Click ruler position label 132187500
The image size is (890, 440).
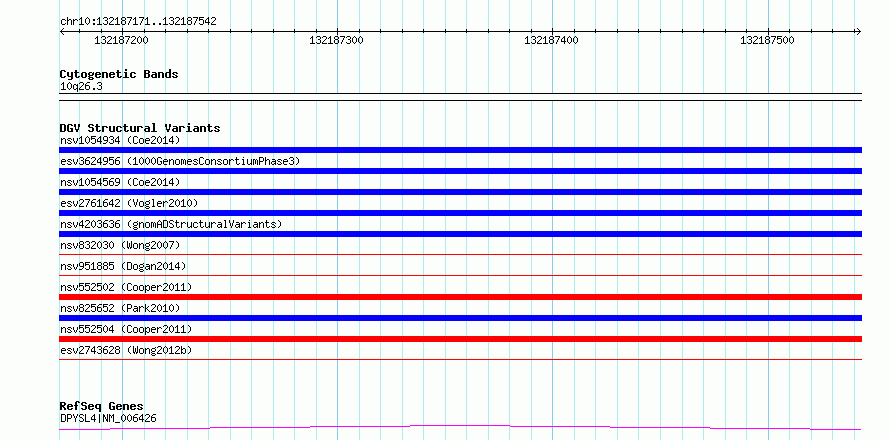click(x=767, y=40)
